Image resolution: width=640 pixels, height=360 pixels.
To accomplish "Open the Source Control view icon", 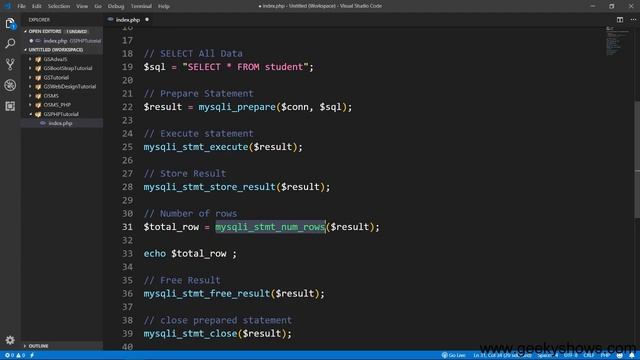I will click(x=10, y=64).
